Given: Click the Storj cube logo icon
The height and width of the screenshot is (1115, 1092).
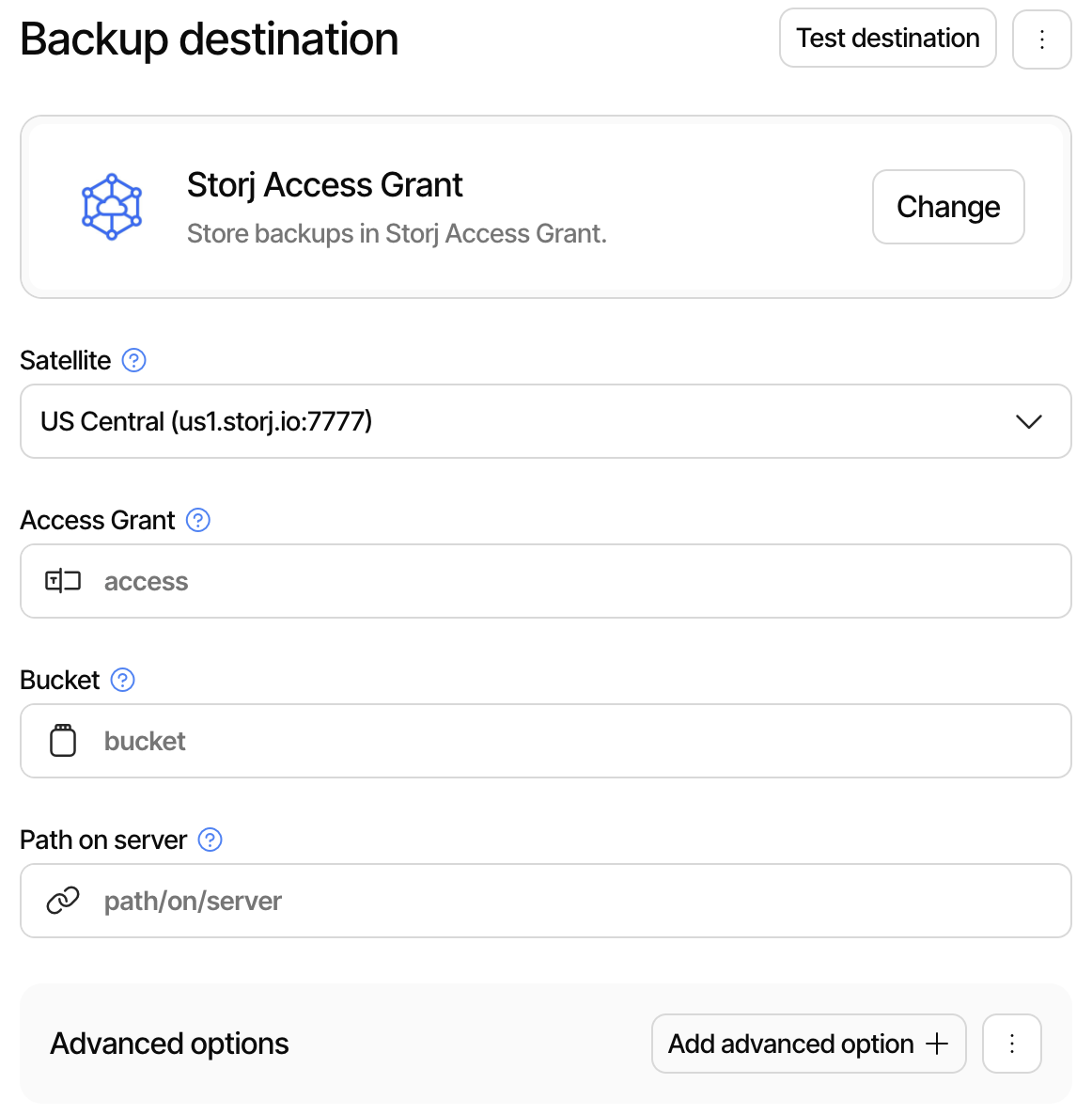Looking at the screenshot, I should tap(112, 207).
